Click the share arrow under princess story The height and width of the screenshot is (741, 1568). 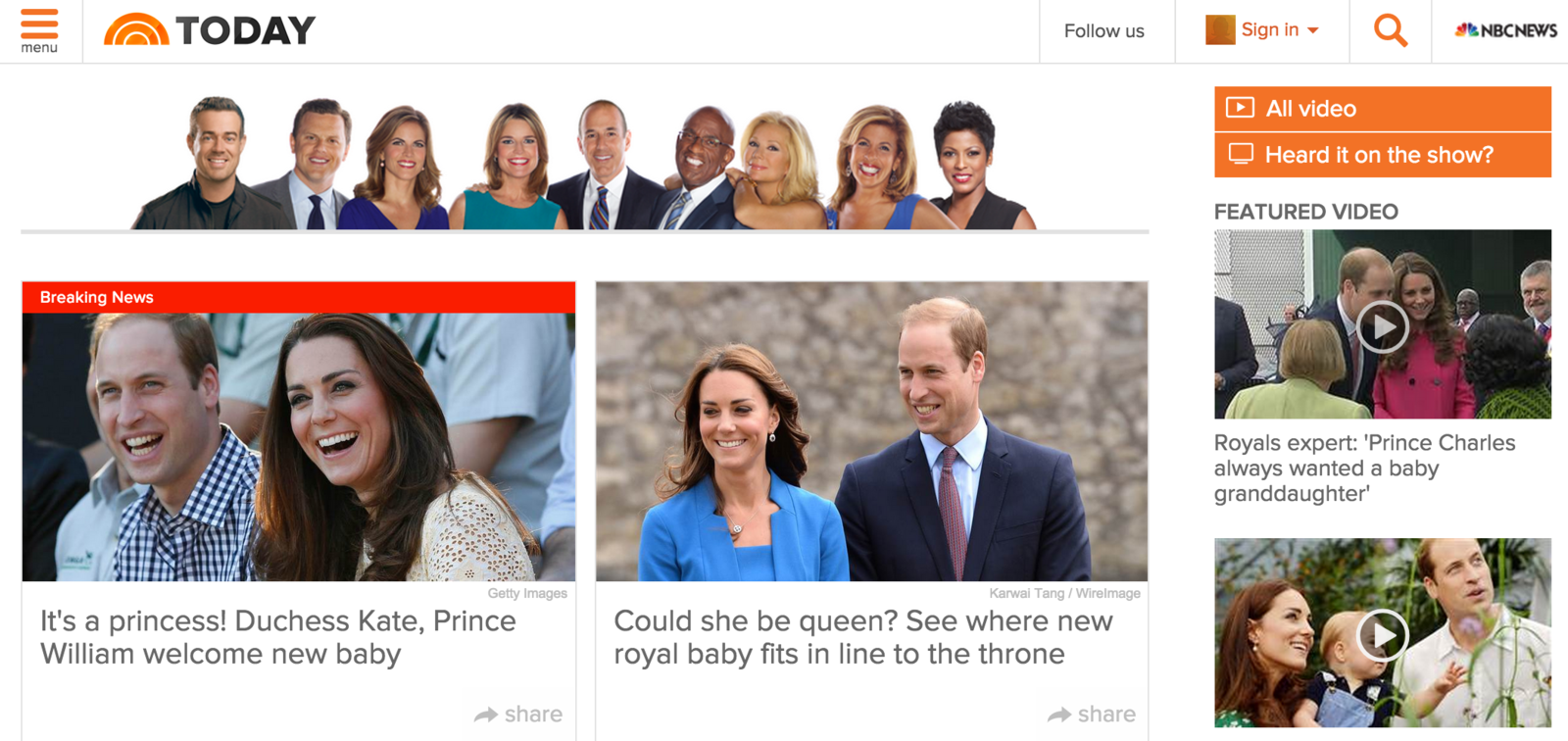(486, 715)
